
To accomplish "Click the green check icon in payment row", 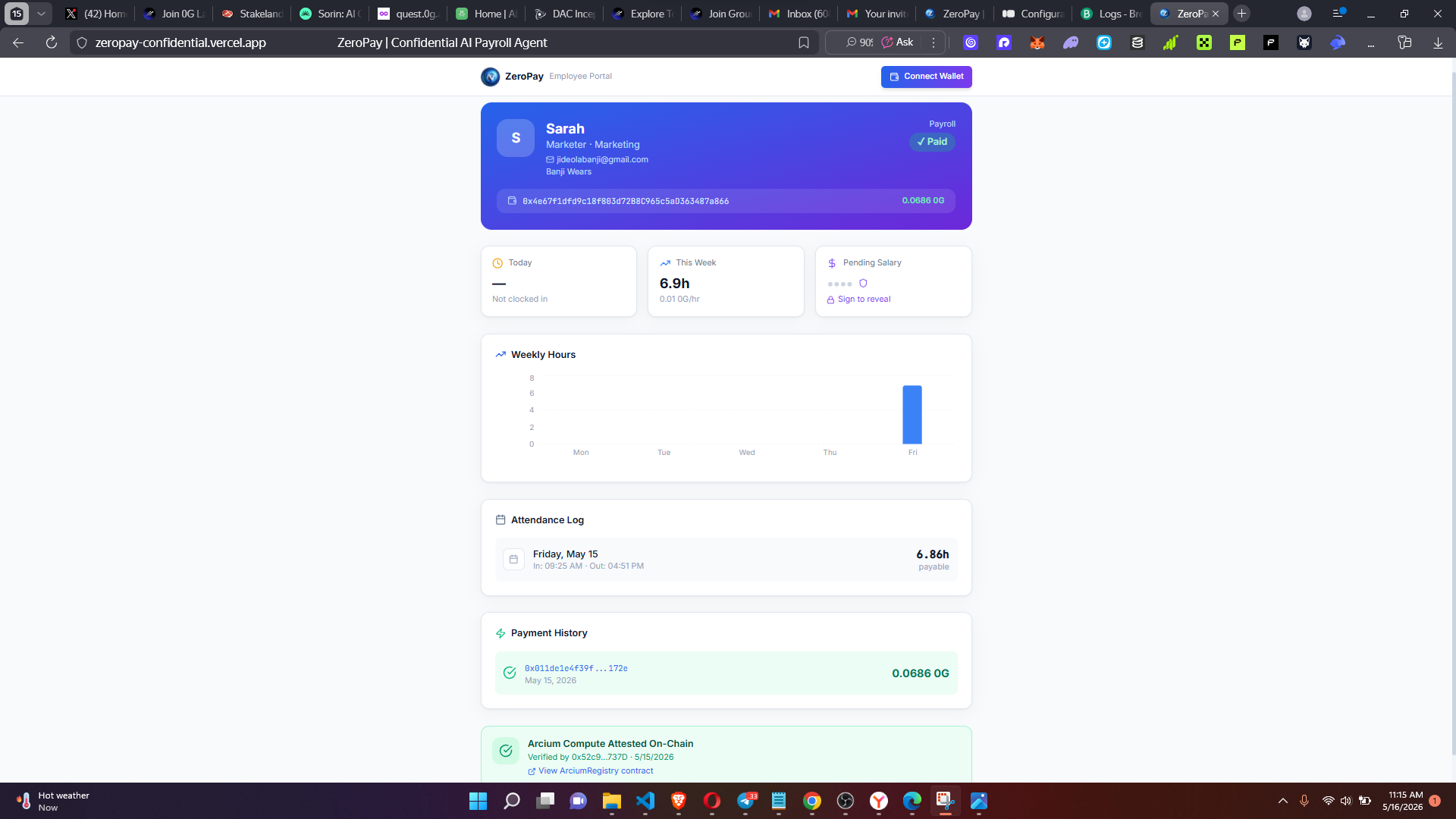I will [510, 673].
